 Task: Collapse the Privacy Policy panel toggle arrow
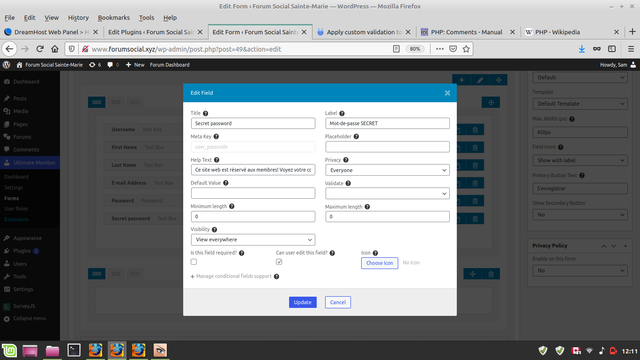click(x=625, y=246)
